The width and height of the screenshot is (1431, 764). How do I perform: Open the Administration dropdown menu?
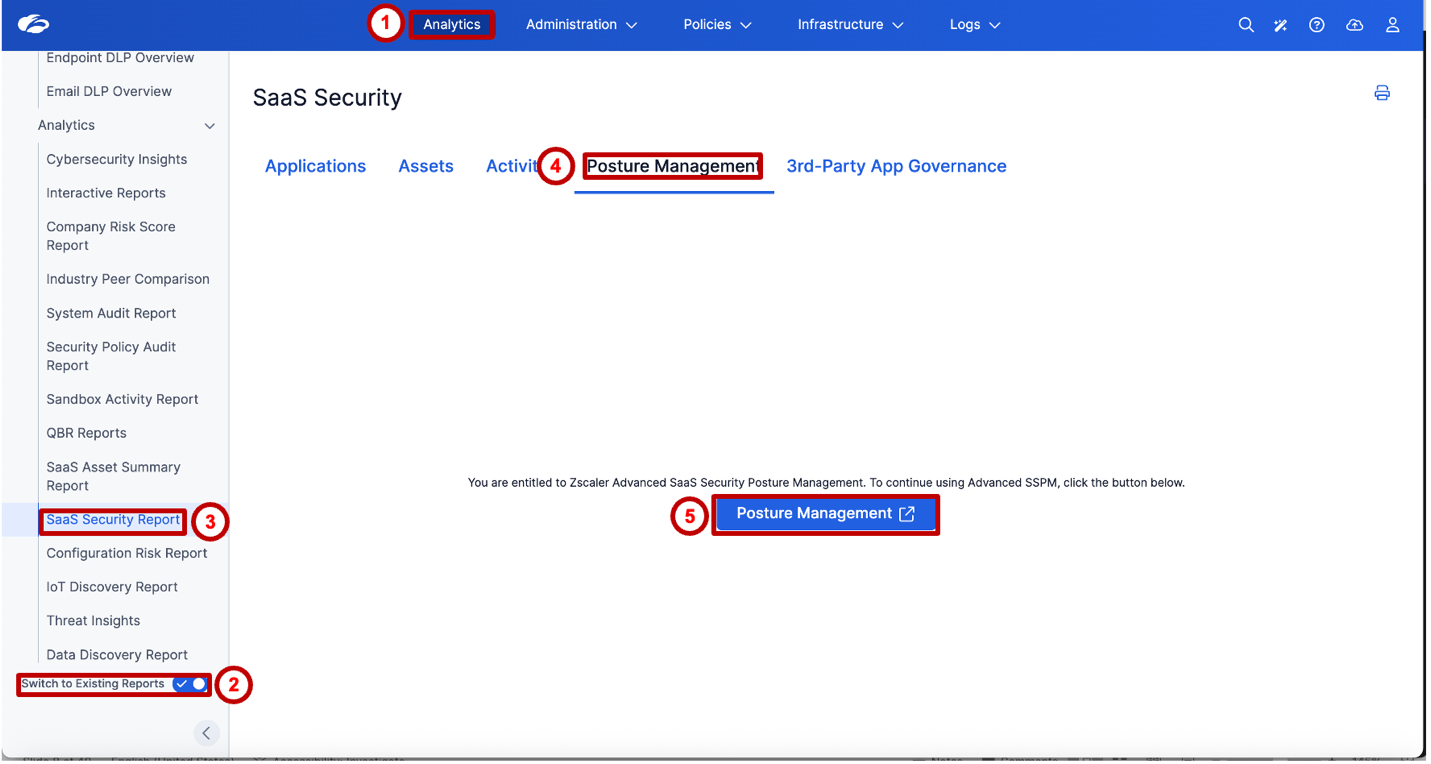point(581,25)
